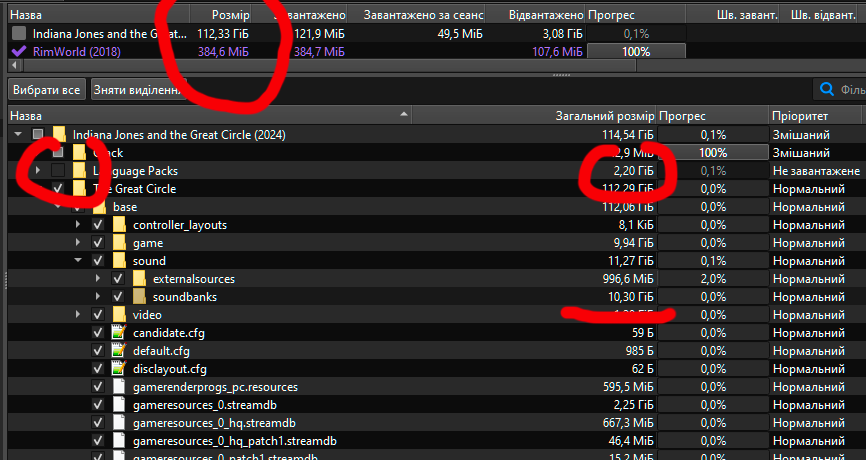
Task: Click the disclayout.cfg file name
Action: tap(170, 369)
